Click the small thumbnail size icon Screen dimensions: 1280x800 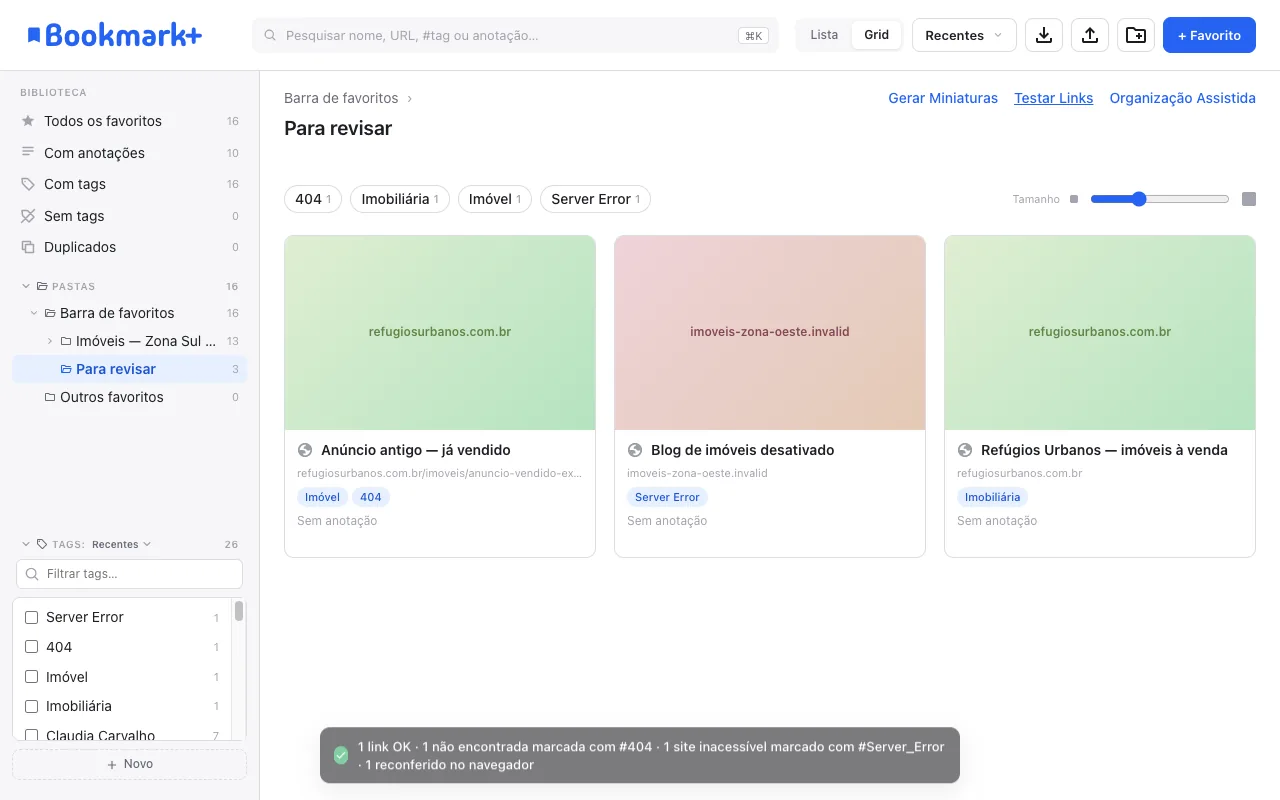pos(1074,199)
